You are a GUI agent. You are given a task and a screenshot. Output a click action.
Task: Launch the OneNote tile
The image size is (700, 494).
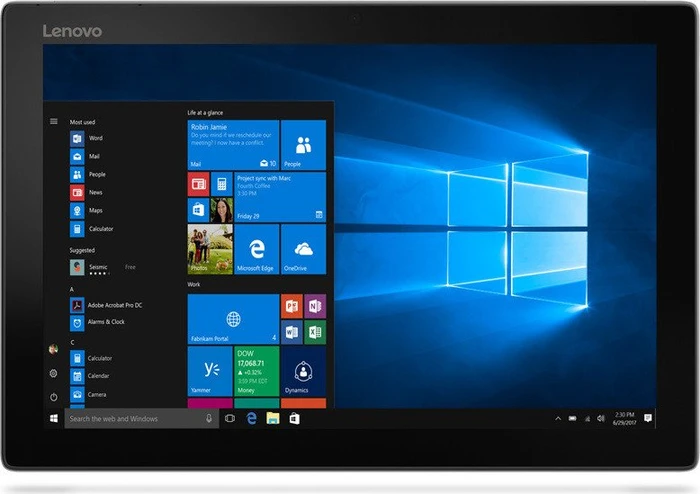click(315, 306)
